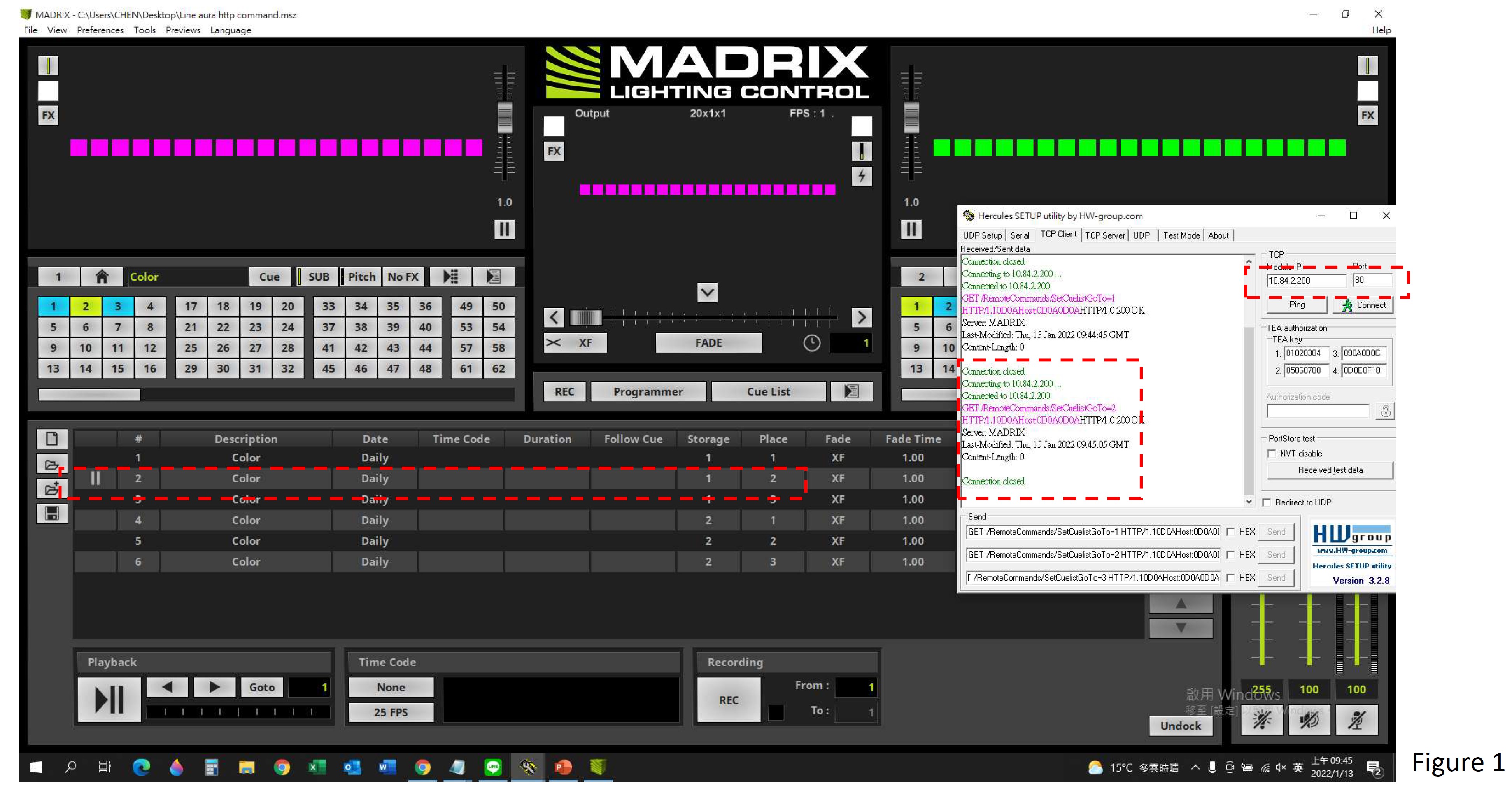Click the XF crossfade type button
Screen dimensions: 1512x786
[x=575, y=343]
